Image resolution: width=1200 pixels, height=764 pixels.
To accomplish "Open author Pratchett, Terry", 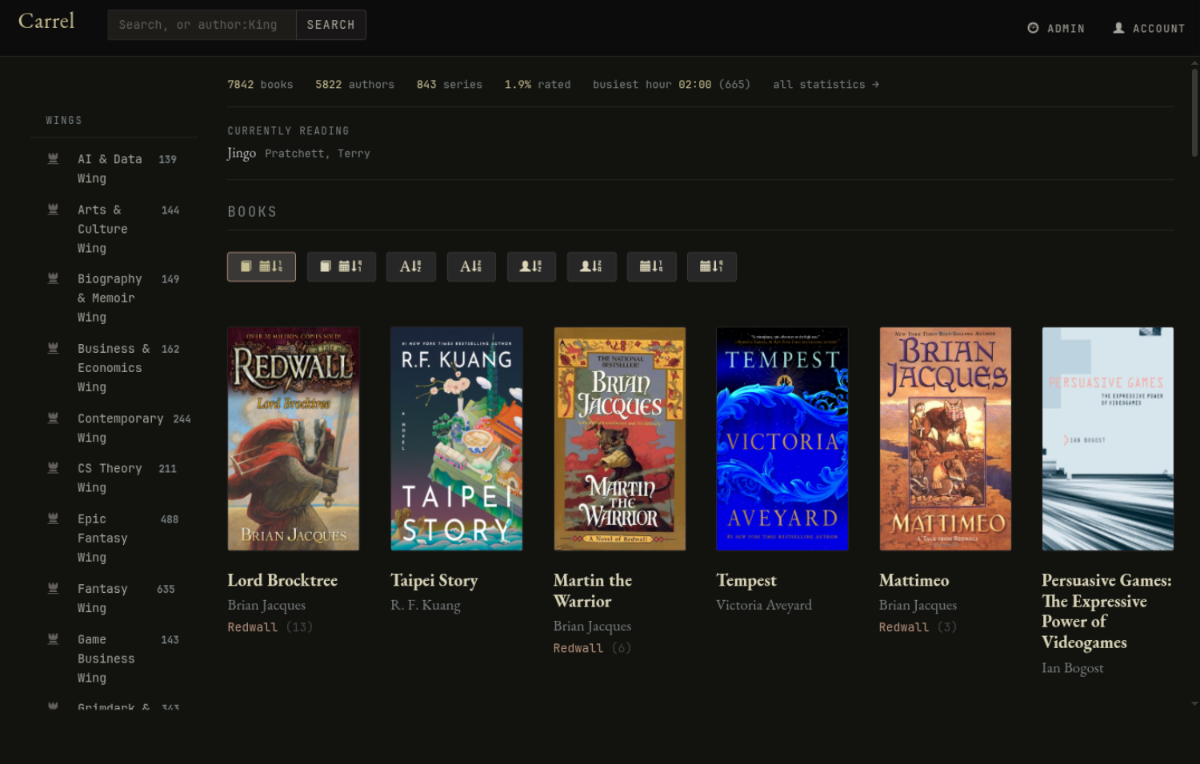I will (x=317, y=154).
